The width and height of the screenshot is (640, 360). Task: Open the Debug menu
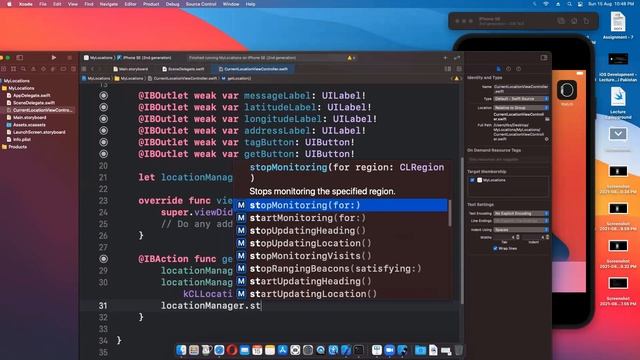173,4
